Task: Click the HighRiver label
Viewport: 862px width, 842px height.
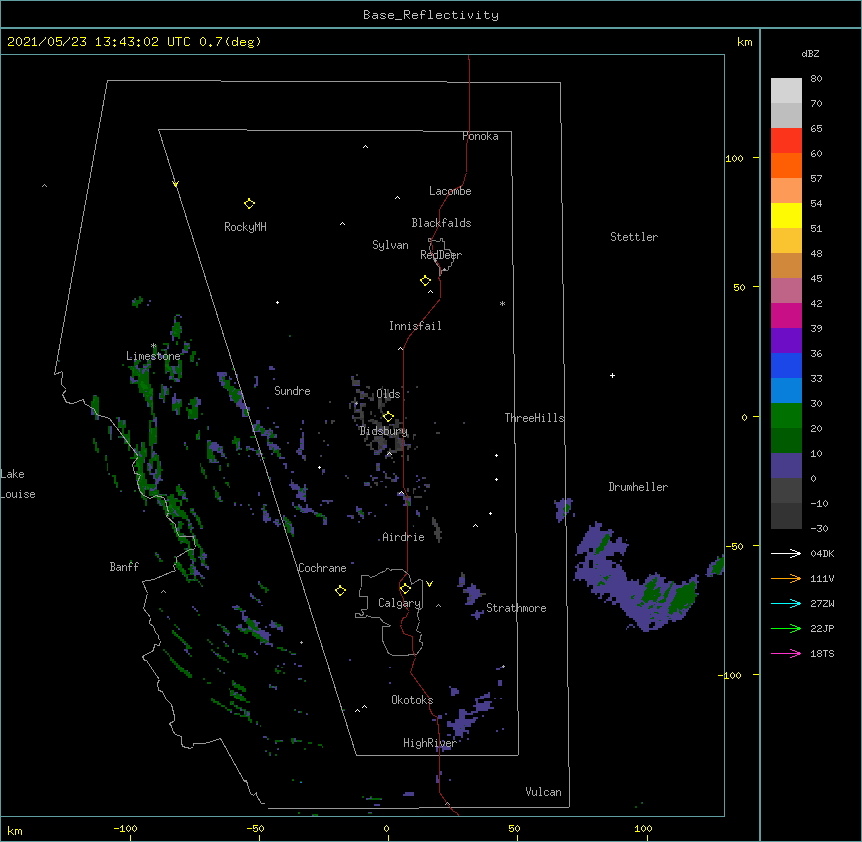Action: (x=430, y=743)
